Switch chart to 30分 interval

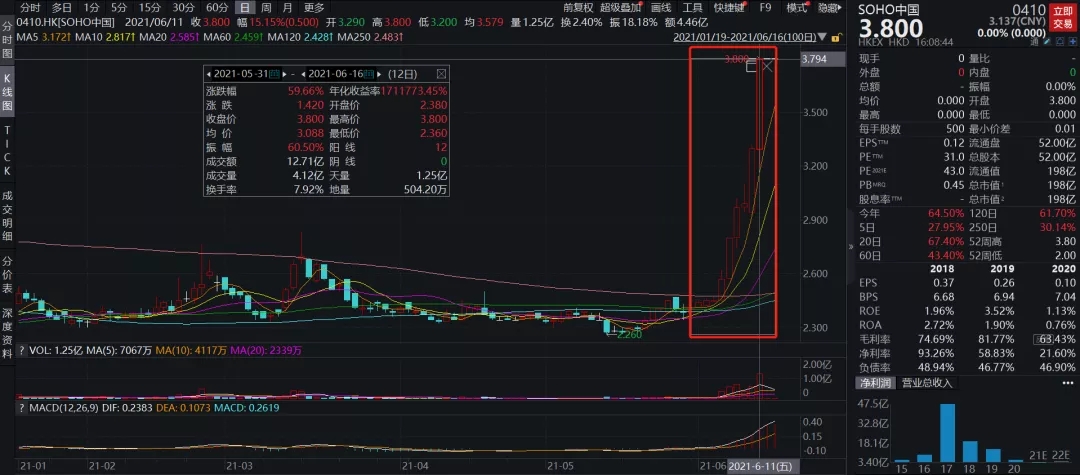click(183, 8)
